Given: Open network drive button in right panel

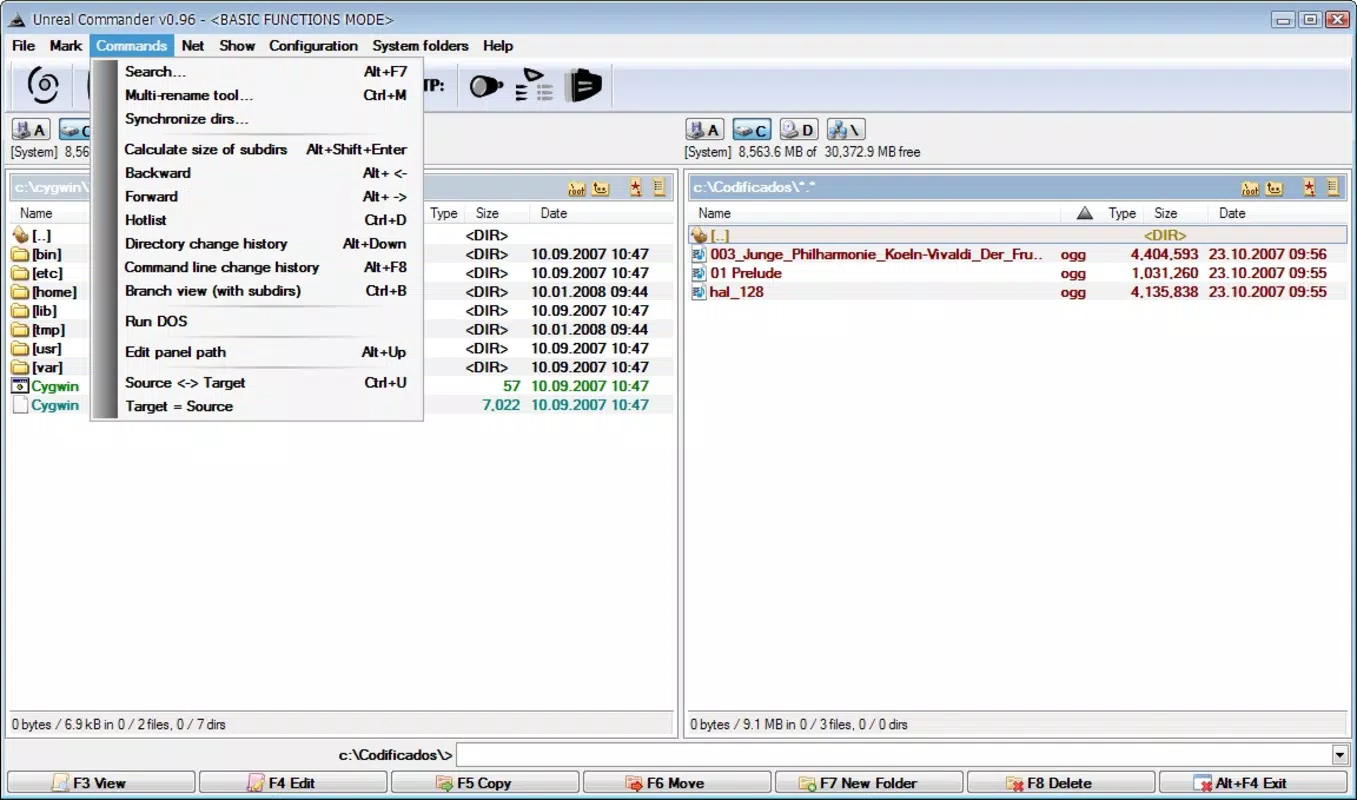Looking at the screenshot, I should tap(846, 129).
